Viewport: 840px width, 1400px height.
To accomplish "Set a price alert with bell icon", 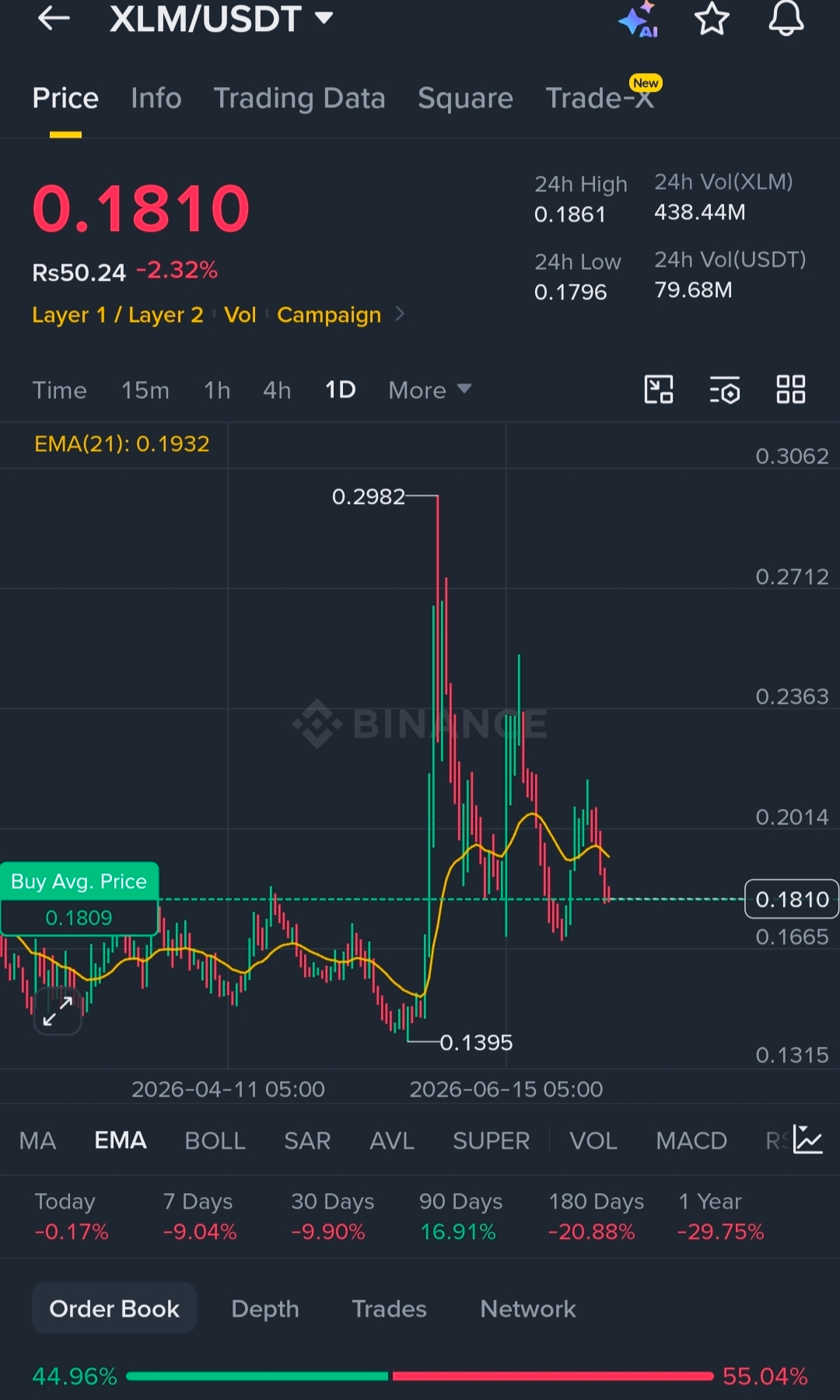I will tap(786, 19).
